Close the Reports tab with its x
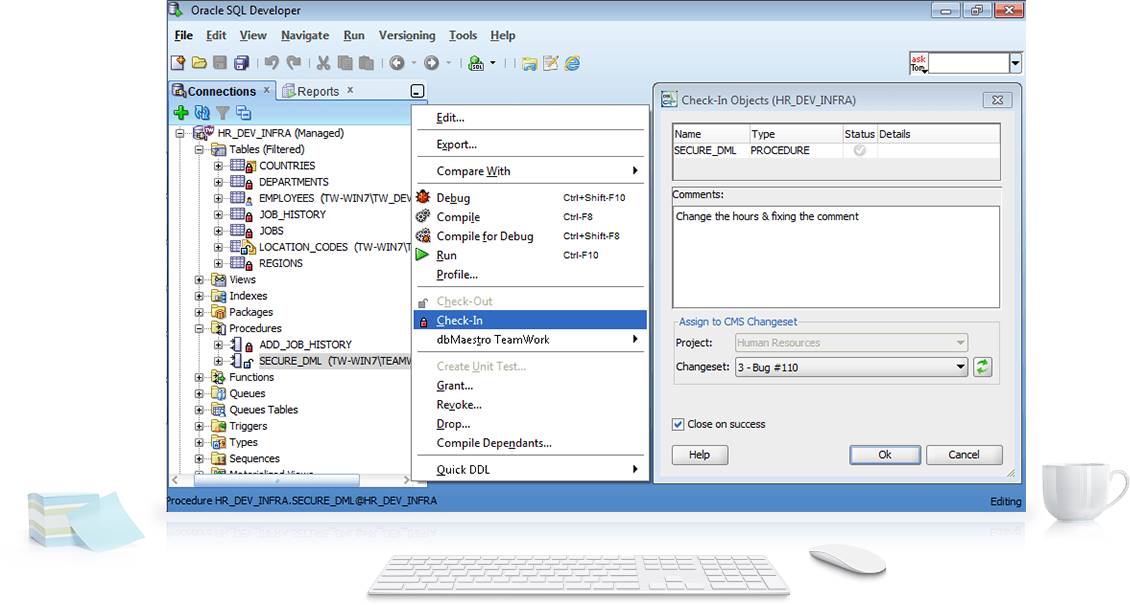Image resolution: width=1130 pixels, height=605 pixels. coord(350,90)
